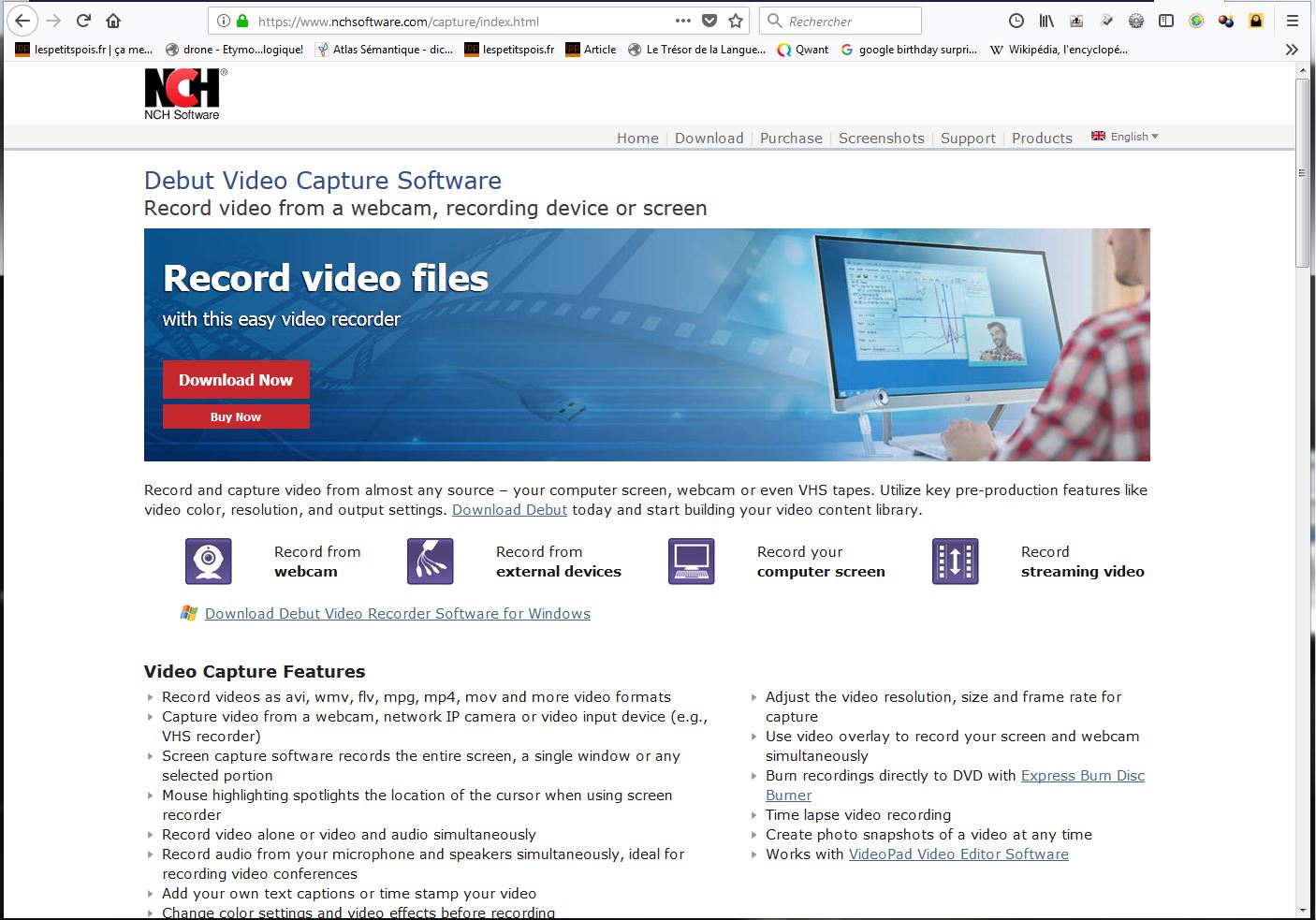The image size is (1316, 920).
Task: Click the Record your computer screen icon
Action: [691, 562]
